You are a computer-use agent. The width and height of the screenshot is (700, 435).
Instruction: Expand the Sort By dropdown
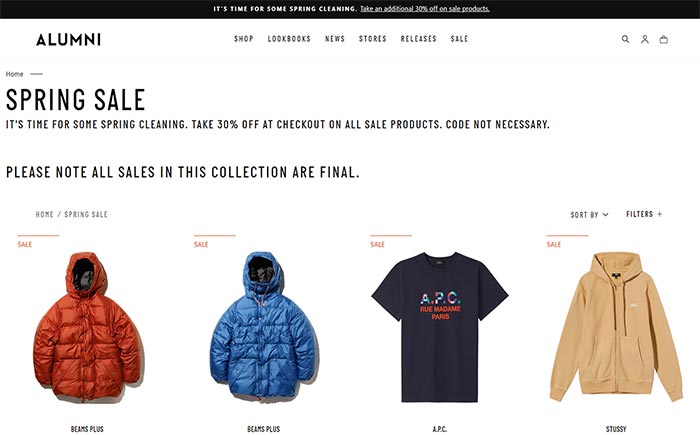[589, 215]
